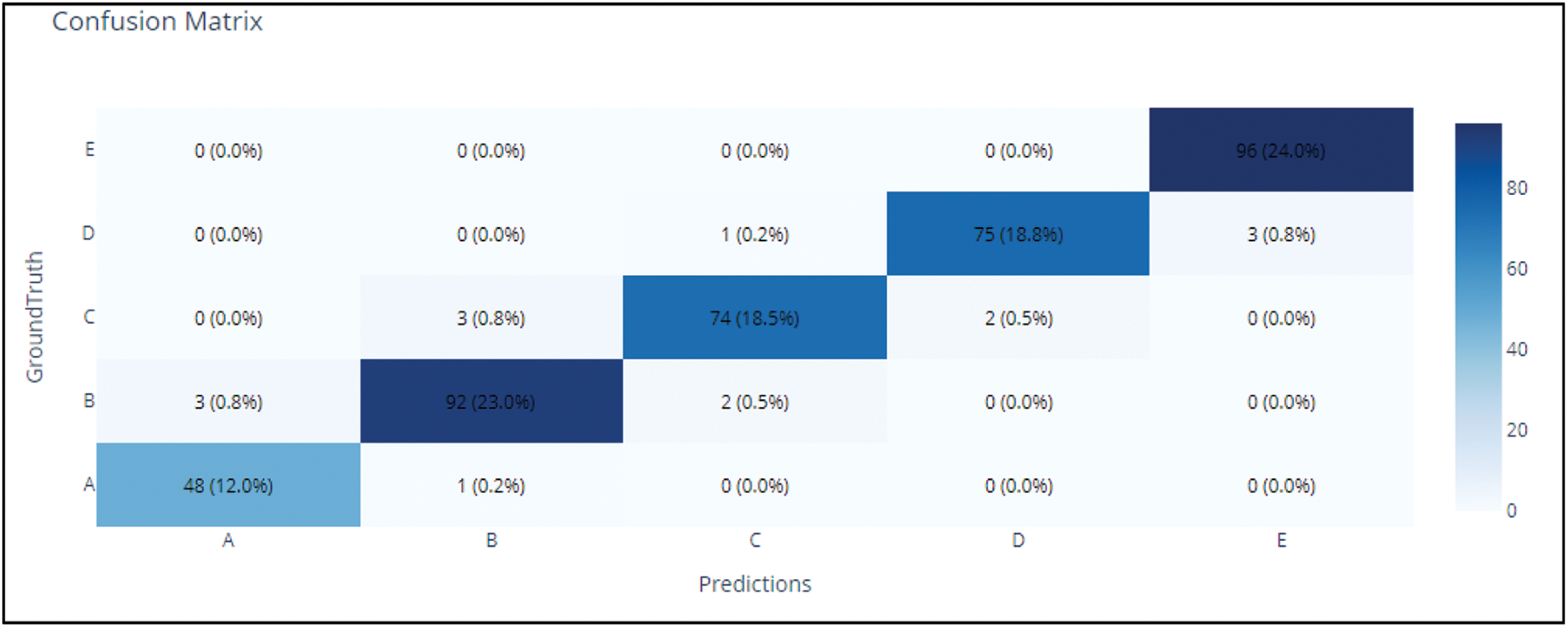The height and width of the screenshot is (627, 1568).
Task: Click the 1 (0.2%) cell in row A
Action: pos(491,486)
